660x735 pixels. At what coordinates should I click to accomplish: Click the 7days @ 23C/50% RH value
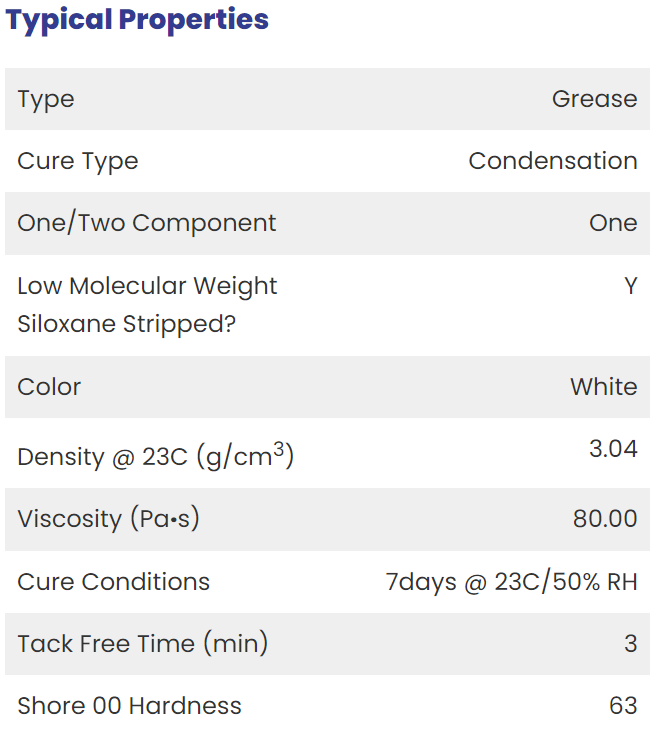pyautogui.click(x=511, y=582)
